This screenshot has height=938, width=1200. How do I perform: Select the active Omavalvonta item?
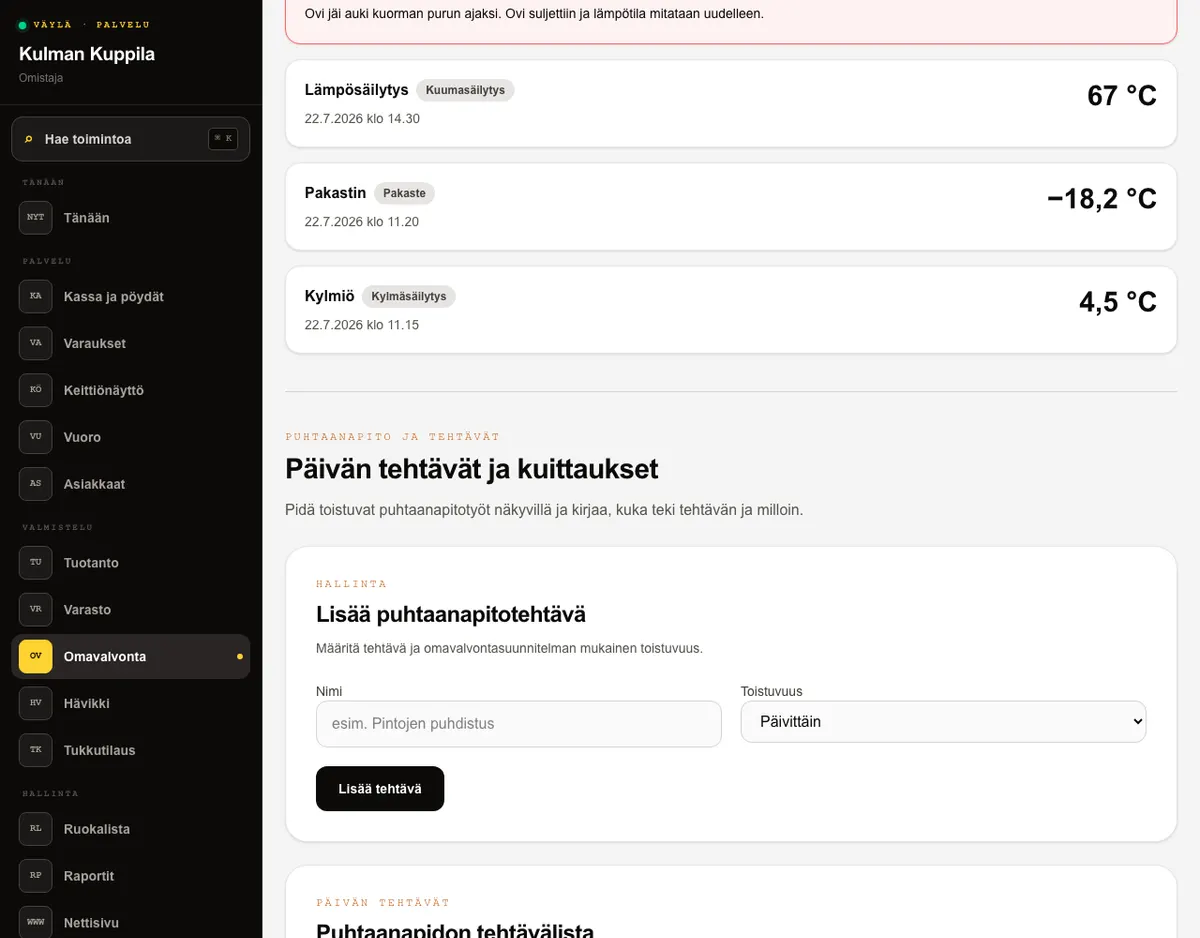131,656
